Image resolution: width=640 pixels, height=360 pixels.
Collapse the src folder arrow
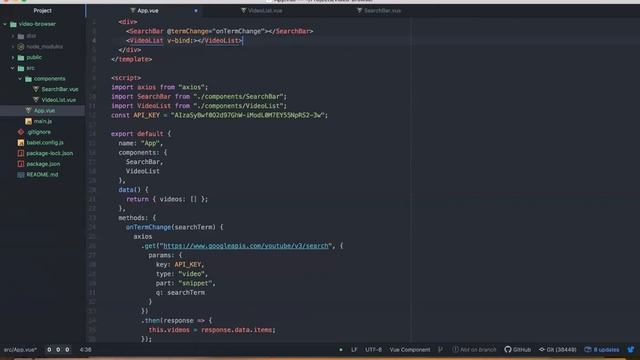pyautogui.click(x=13, y=68)
